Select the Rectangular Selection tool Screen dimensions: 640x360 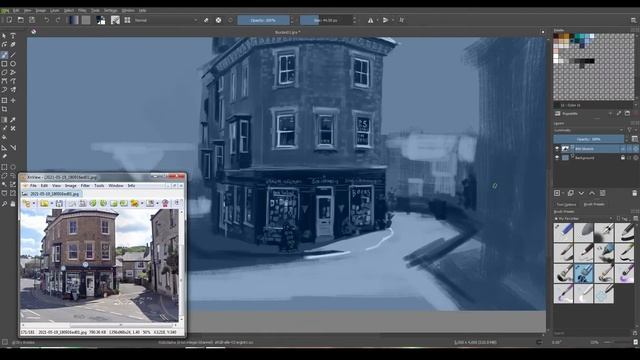pyautogui.click(x=4, y=167)
